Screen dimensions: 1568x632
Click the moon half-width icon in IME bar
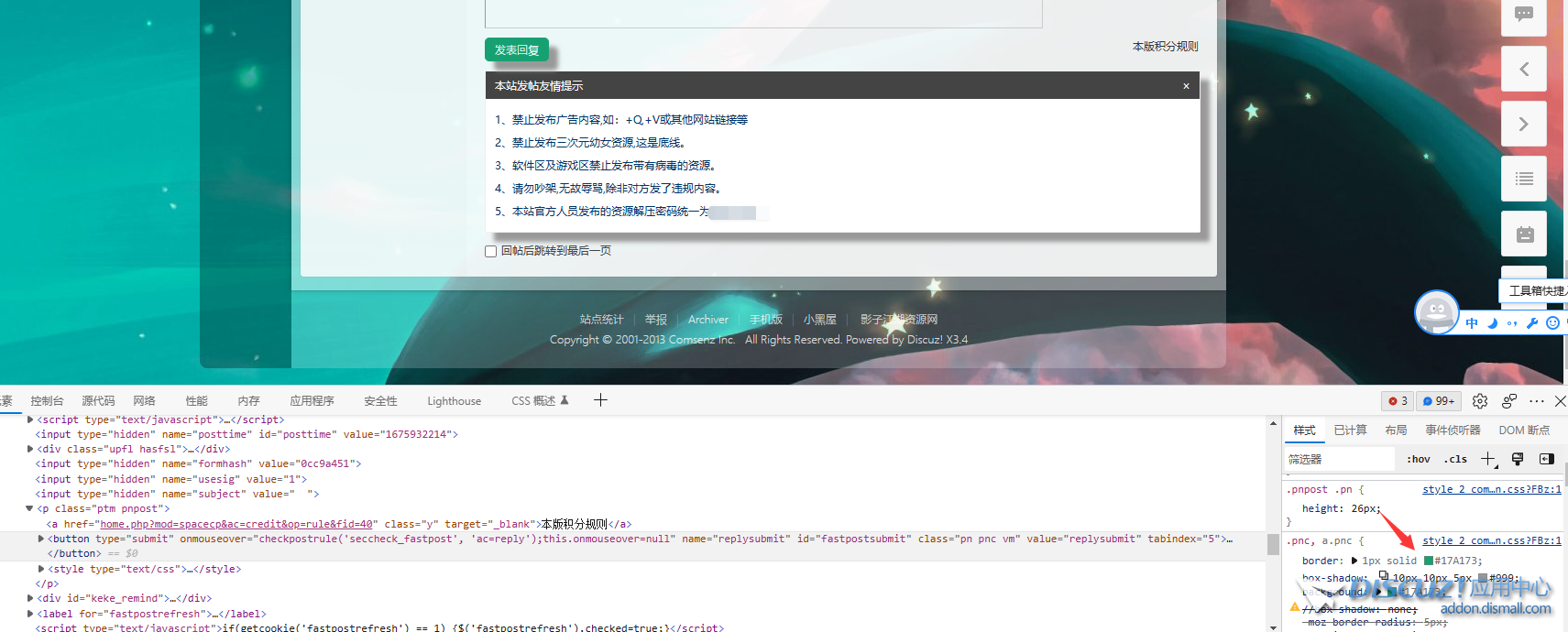pos(1492,323)
